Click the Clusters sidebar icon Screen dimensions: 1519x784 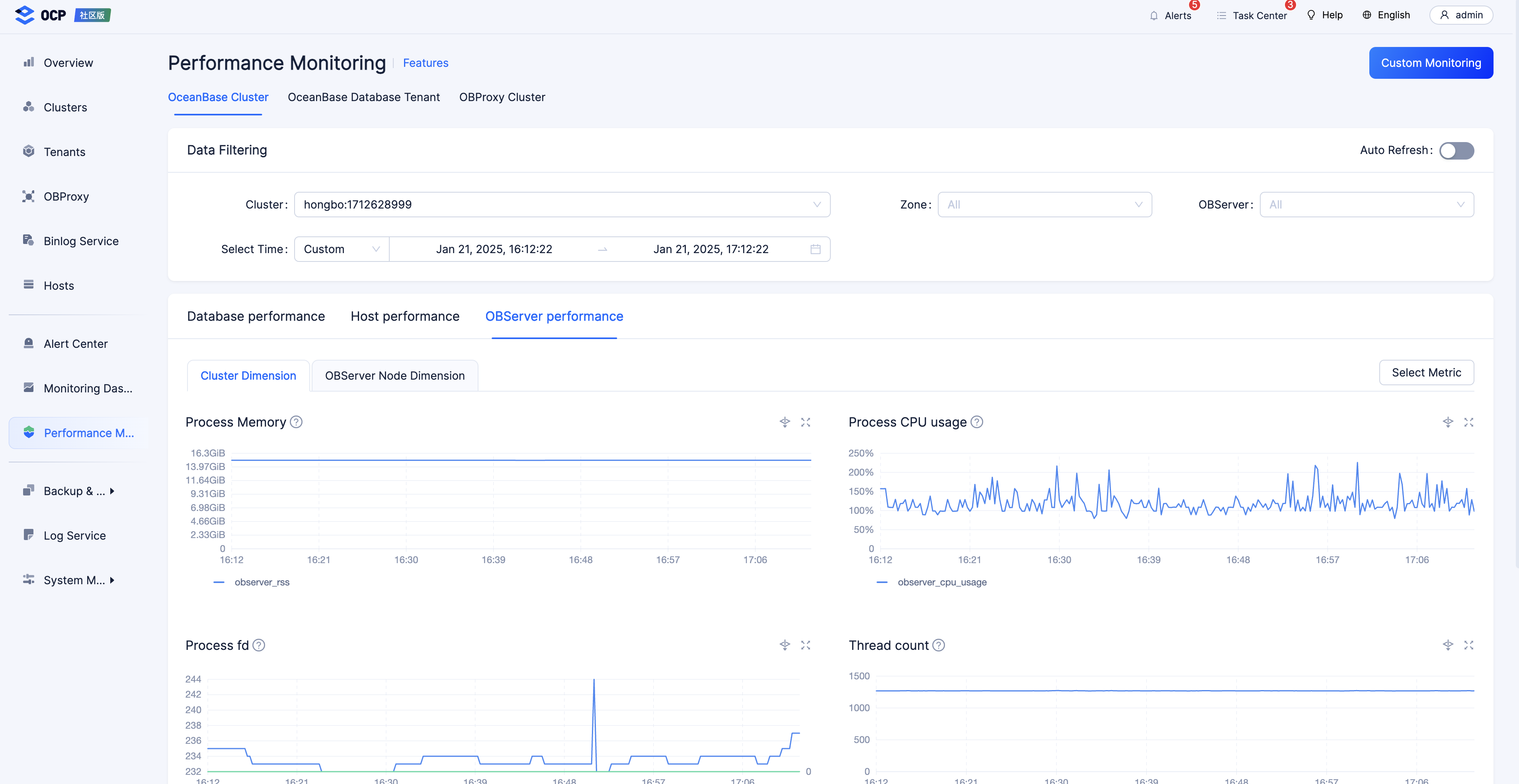[x=28, y=107]
